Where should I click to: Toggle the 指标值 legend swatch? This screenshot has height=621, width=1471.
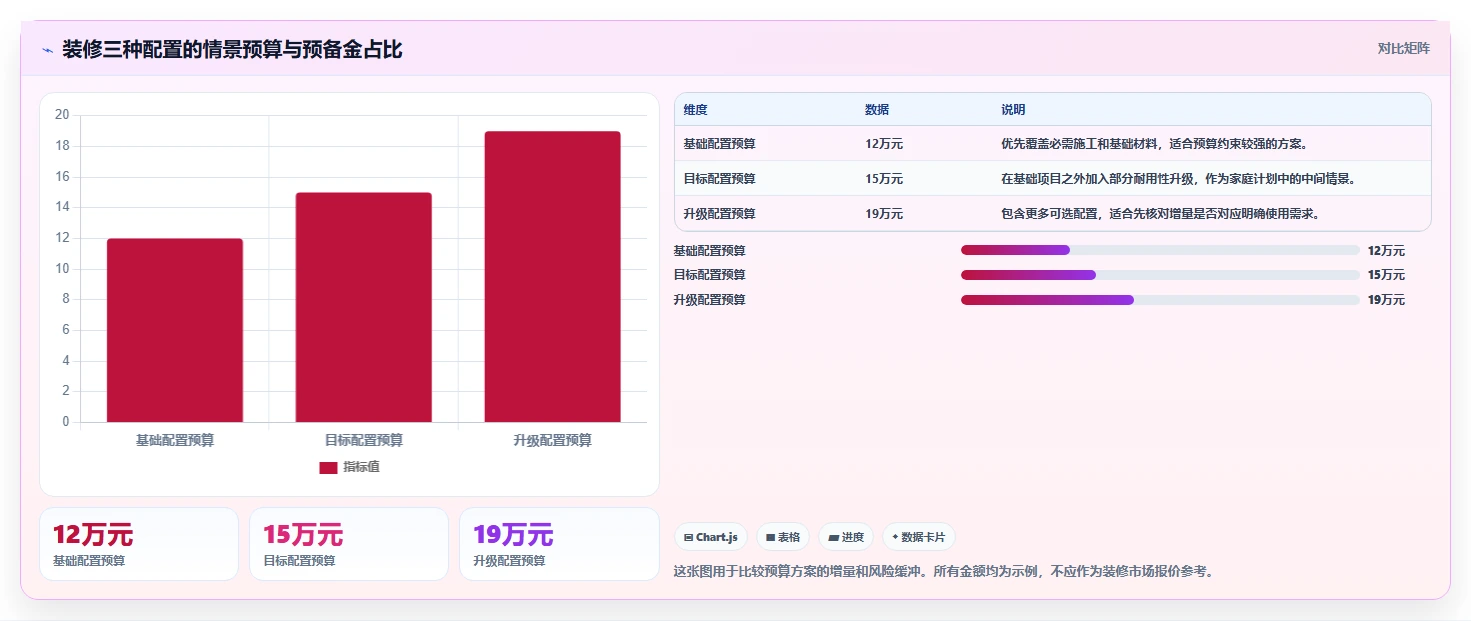328,468
